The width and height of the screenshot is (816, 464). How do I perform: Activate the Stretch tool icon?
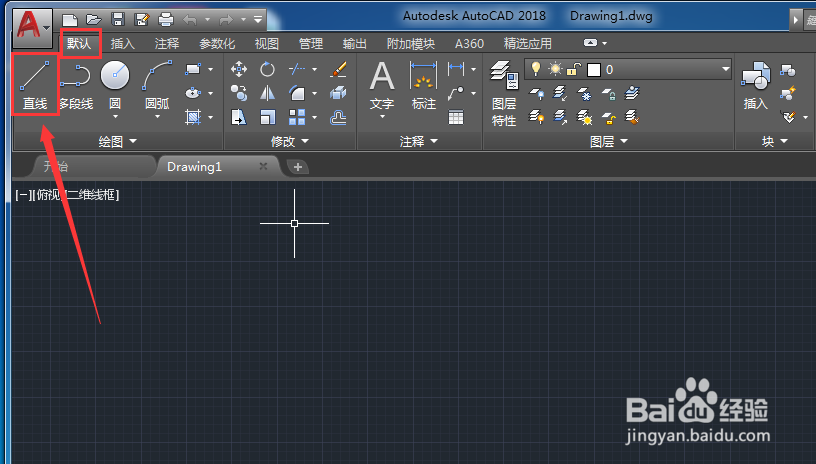point(239,117)
